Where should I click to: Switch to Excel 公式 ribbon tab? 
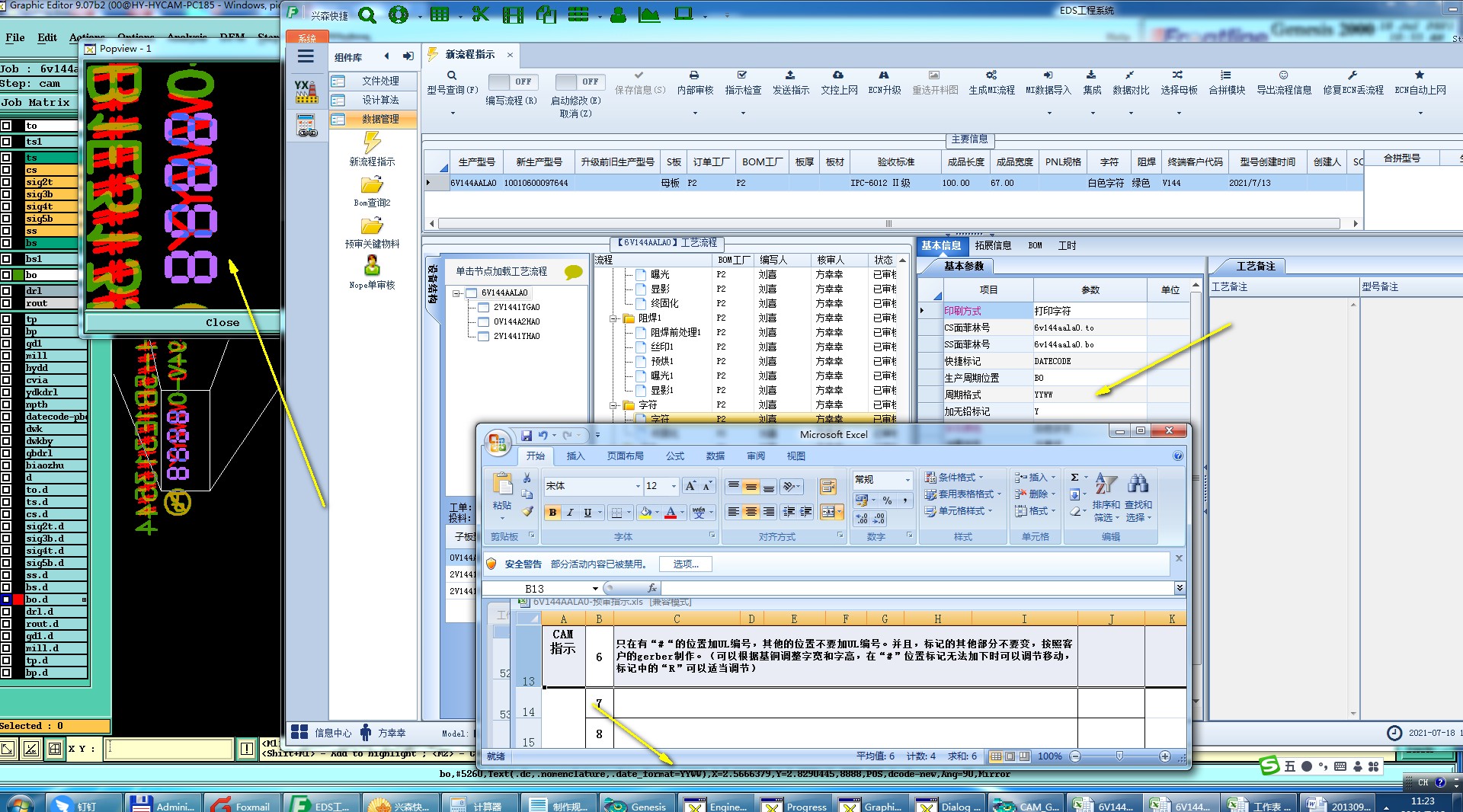click(675, 456)
